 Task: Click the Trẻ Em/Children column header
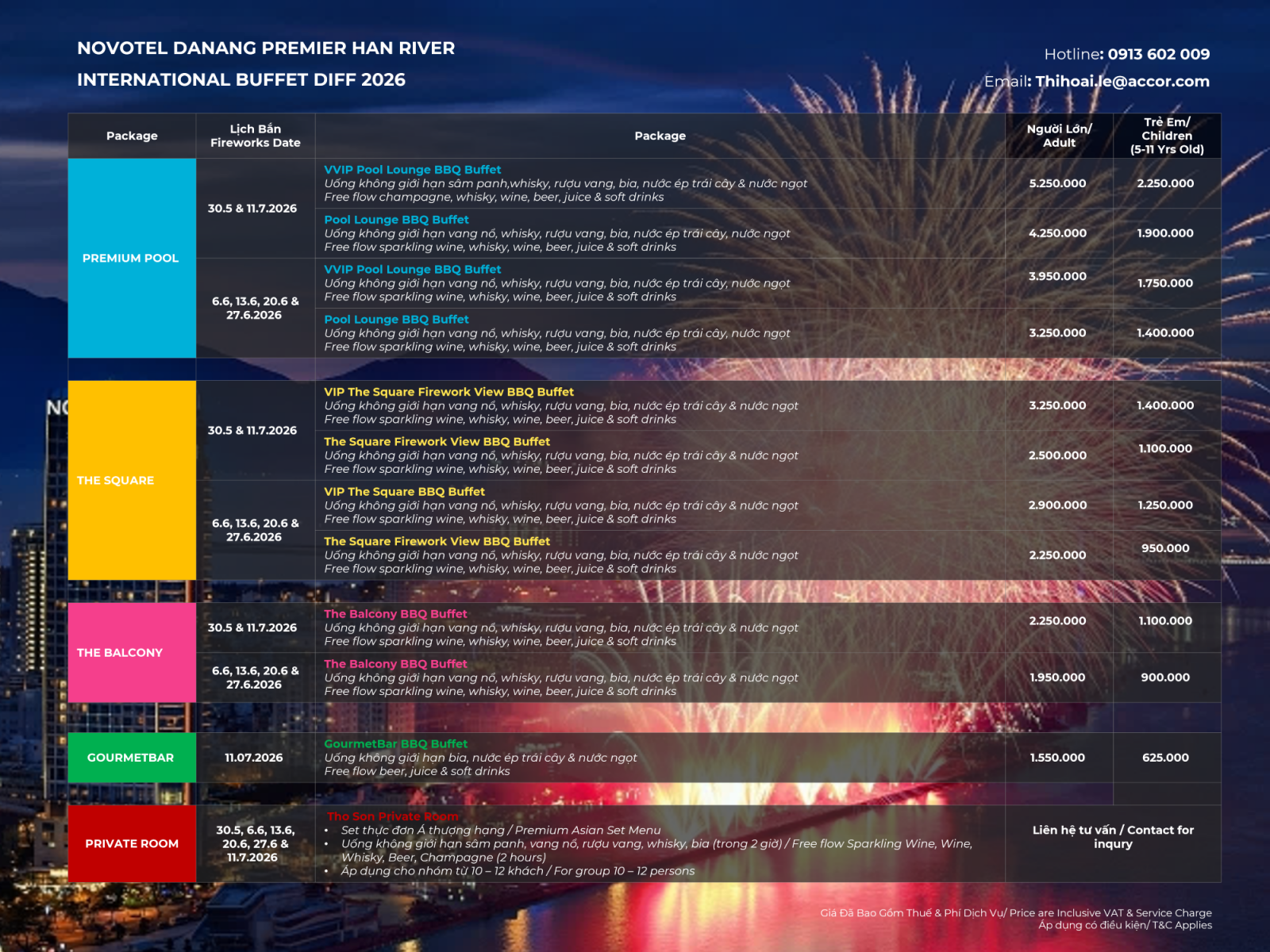(1166, 136)
